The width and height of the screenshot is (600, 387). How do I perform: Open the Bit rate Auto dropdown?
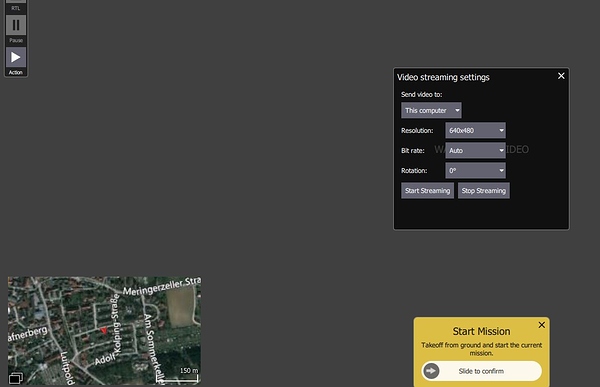coord(475,150)
